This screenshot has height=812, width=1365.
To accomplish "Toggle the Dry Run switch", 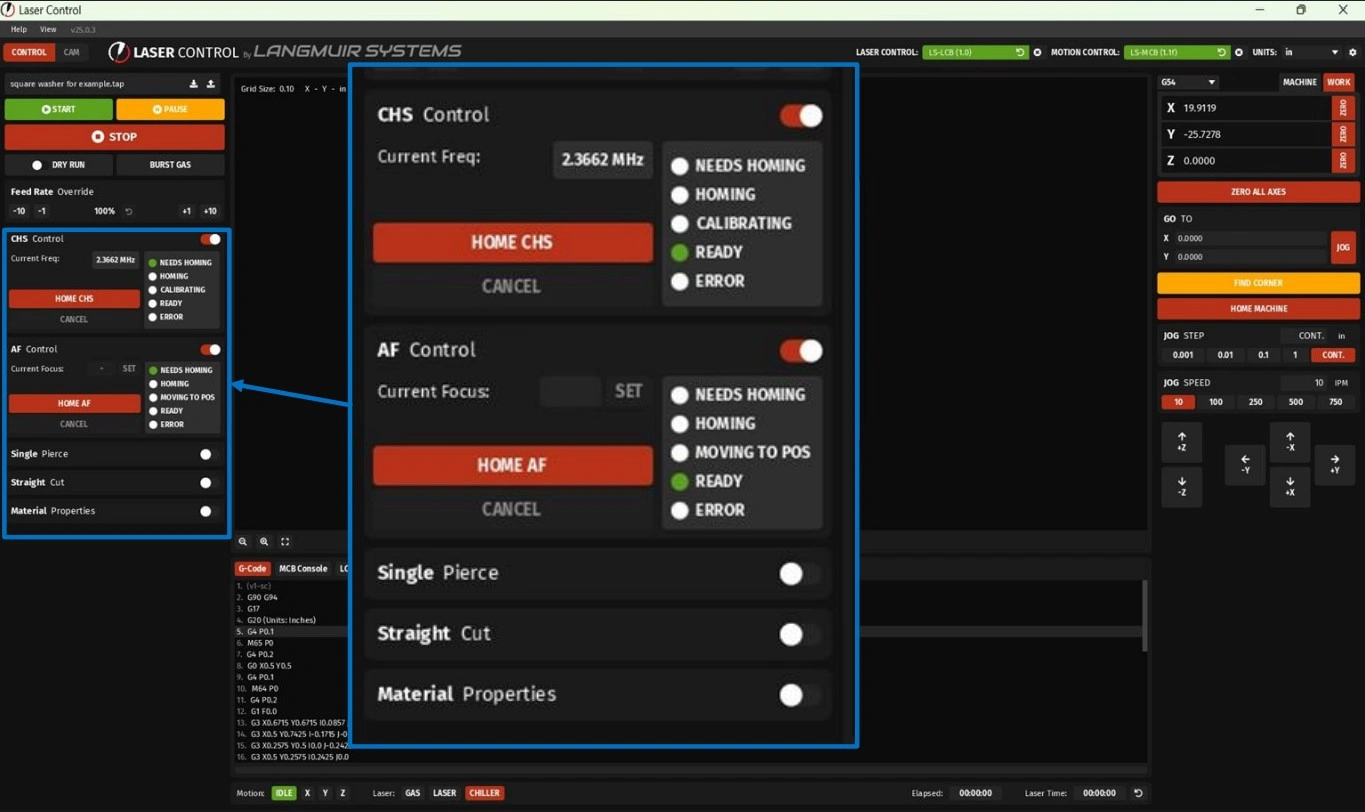I will coord(38,165).
